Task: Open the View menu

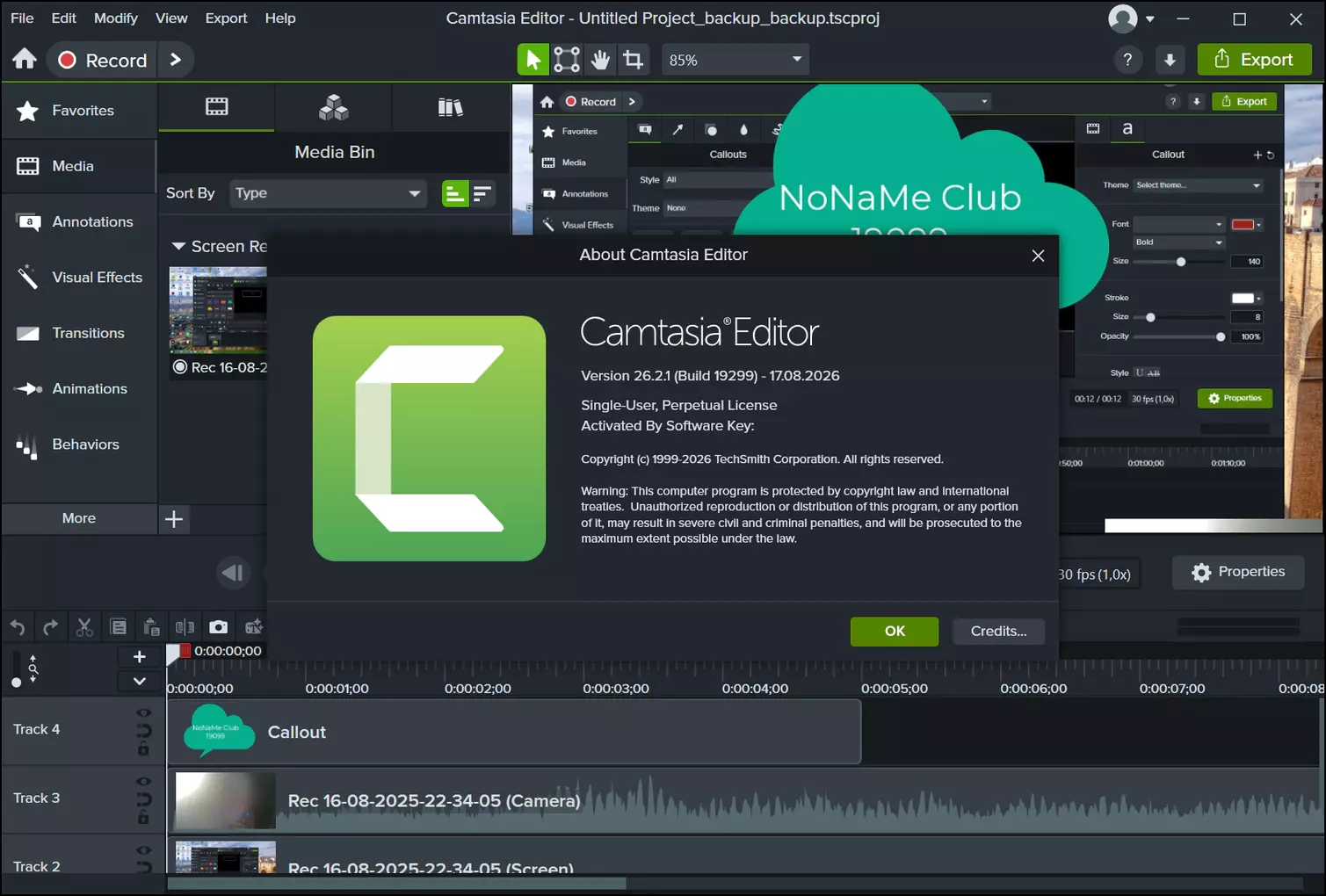Action: click(171, 18)
